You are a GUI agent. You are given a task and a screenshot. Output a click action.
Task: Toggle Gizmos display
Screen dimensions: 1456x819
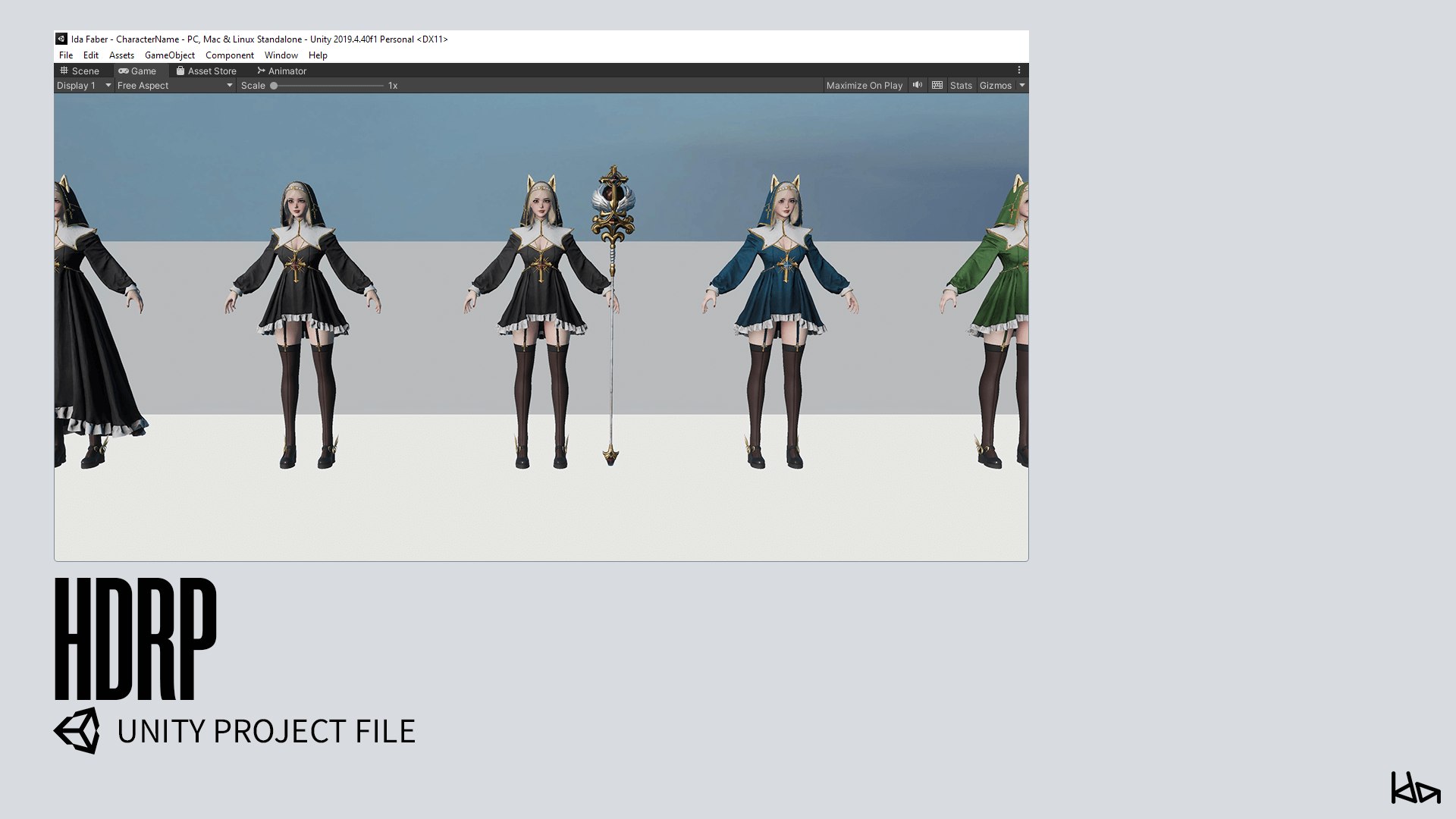[995, 86]
